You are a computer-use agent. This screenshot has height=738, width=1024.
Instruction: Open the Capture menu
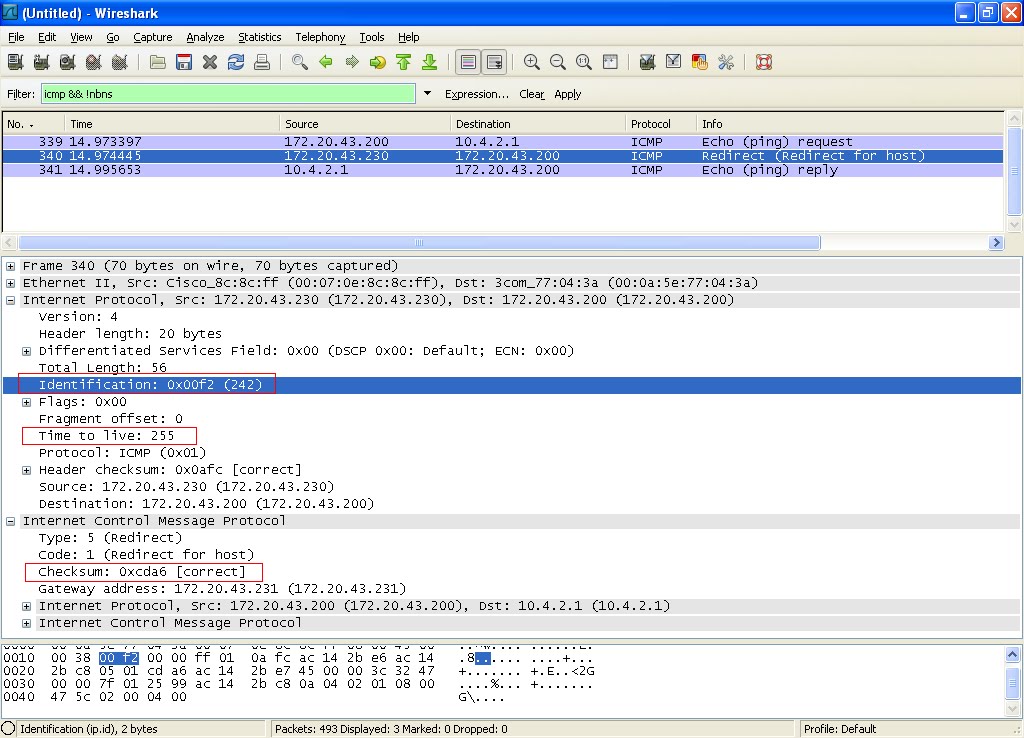pos(153,37)
